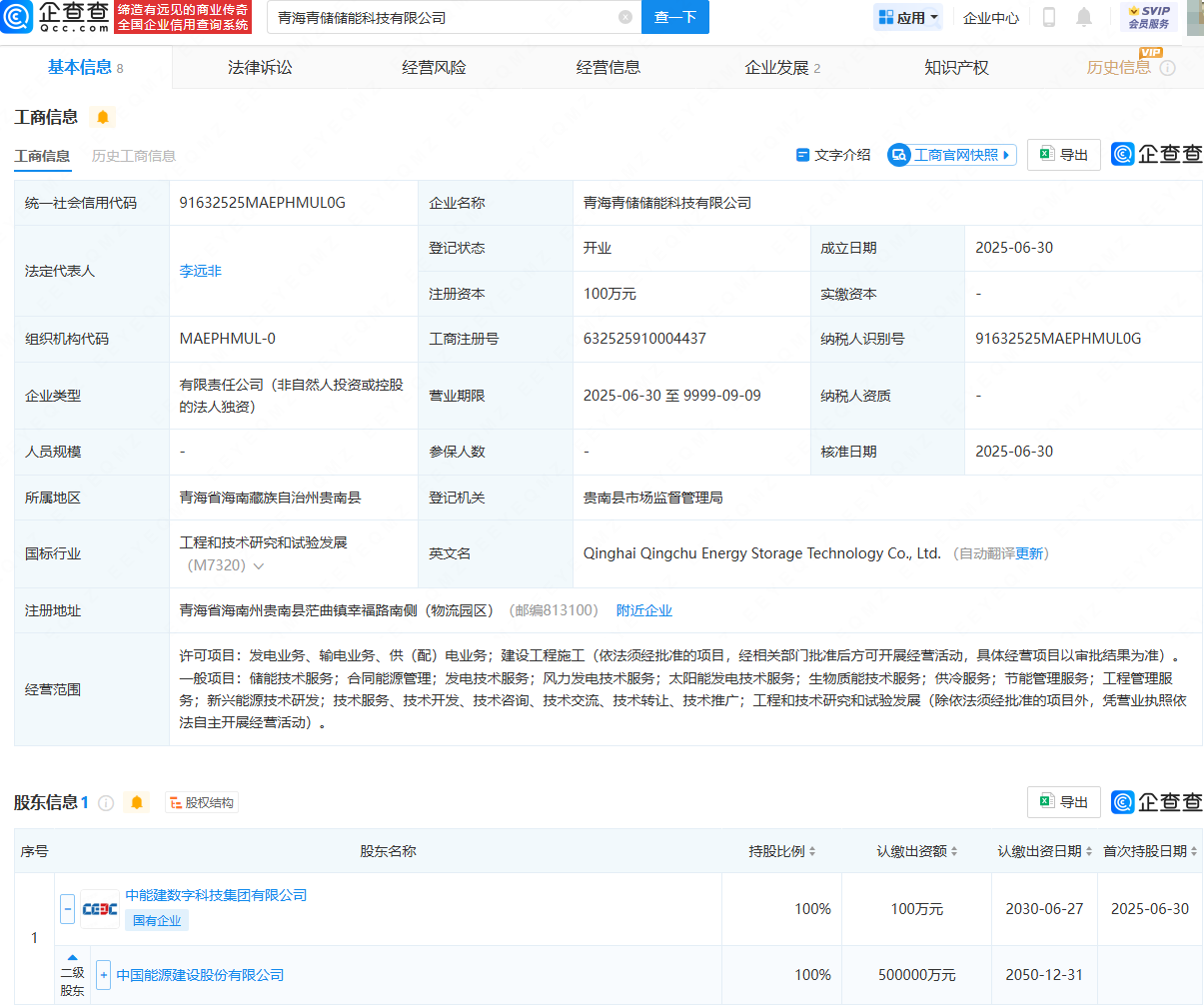Open 附近企业 link

click(644, 610)
